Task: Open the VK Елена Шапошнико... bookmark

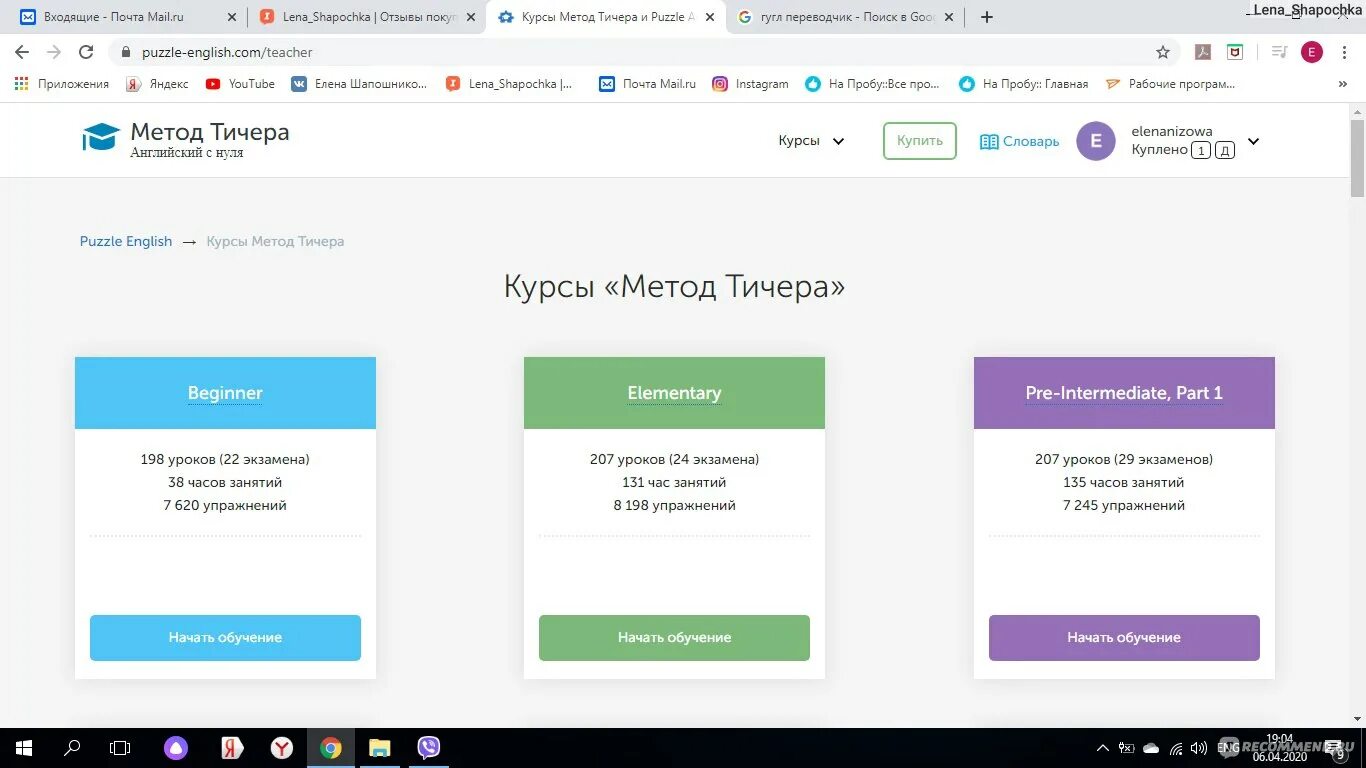Action: pyautogui.click(x=359, y=84)
